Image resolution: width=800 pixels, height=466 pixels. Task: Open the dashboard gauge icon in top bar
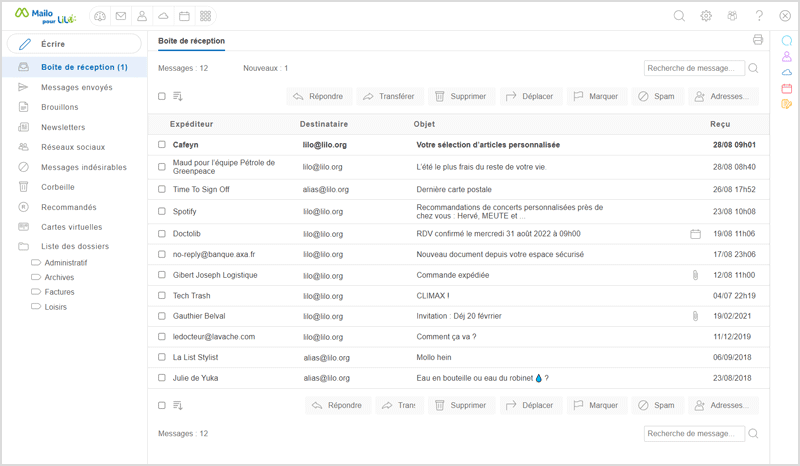(x=99, y=16)
